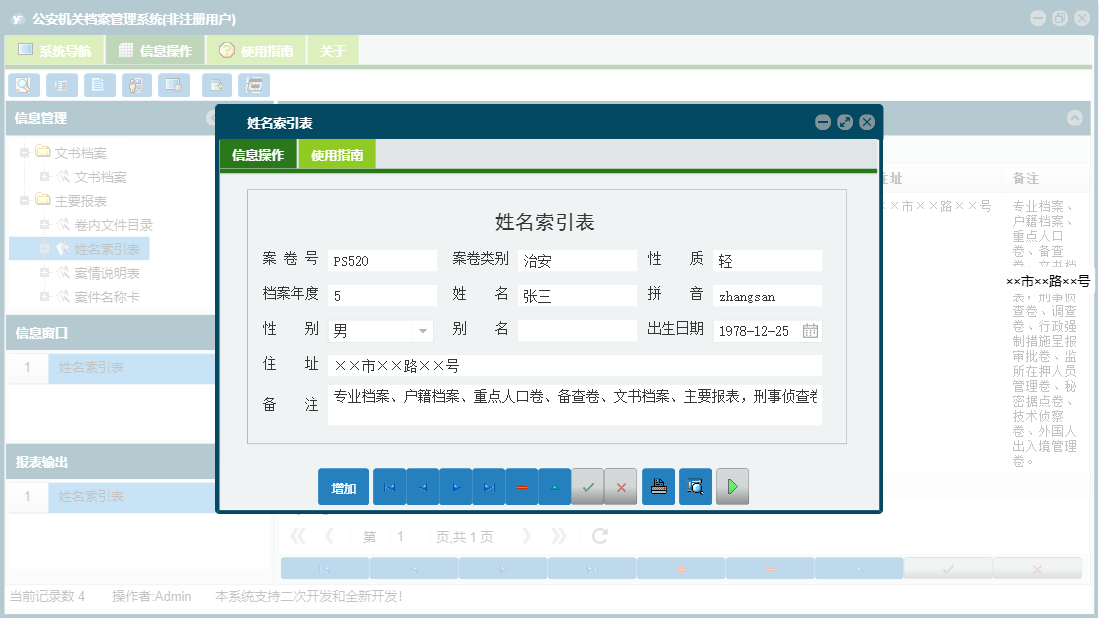Confirm changes with the green checkmark button
This screenshot has height=618, width=1099.
coord(588,487)
